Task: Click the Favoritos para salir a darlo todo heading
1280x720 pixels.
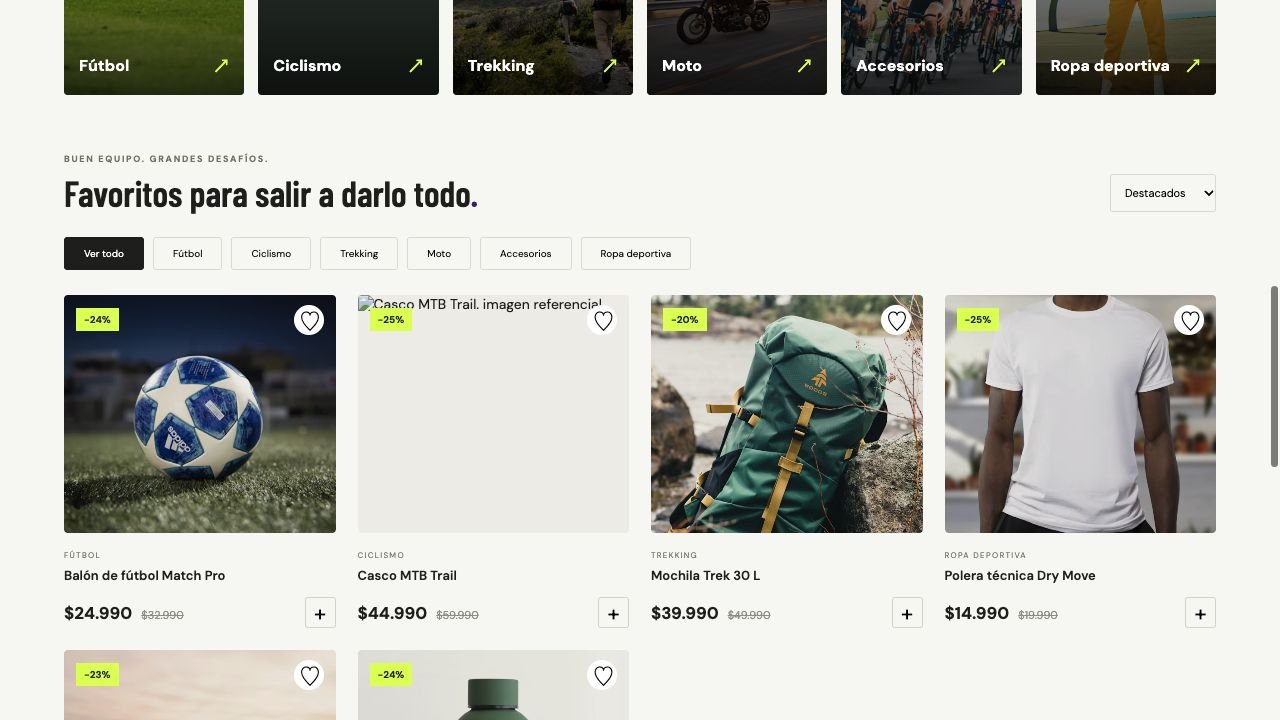Action: tap(271, 194)
